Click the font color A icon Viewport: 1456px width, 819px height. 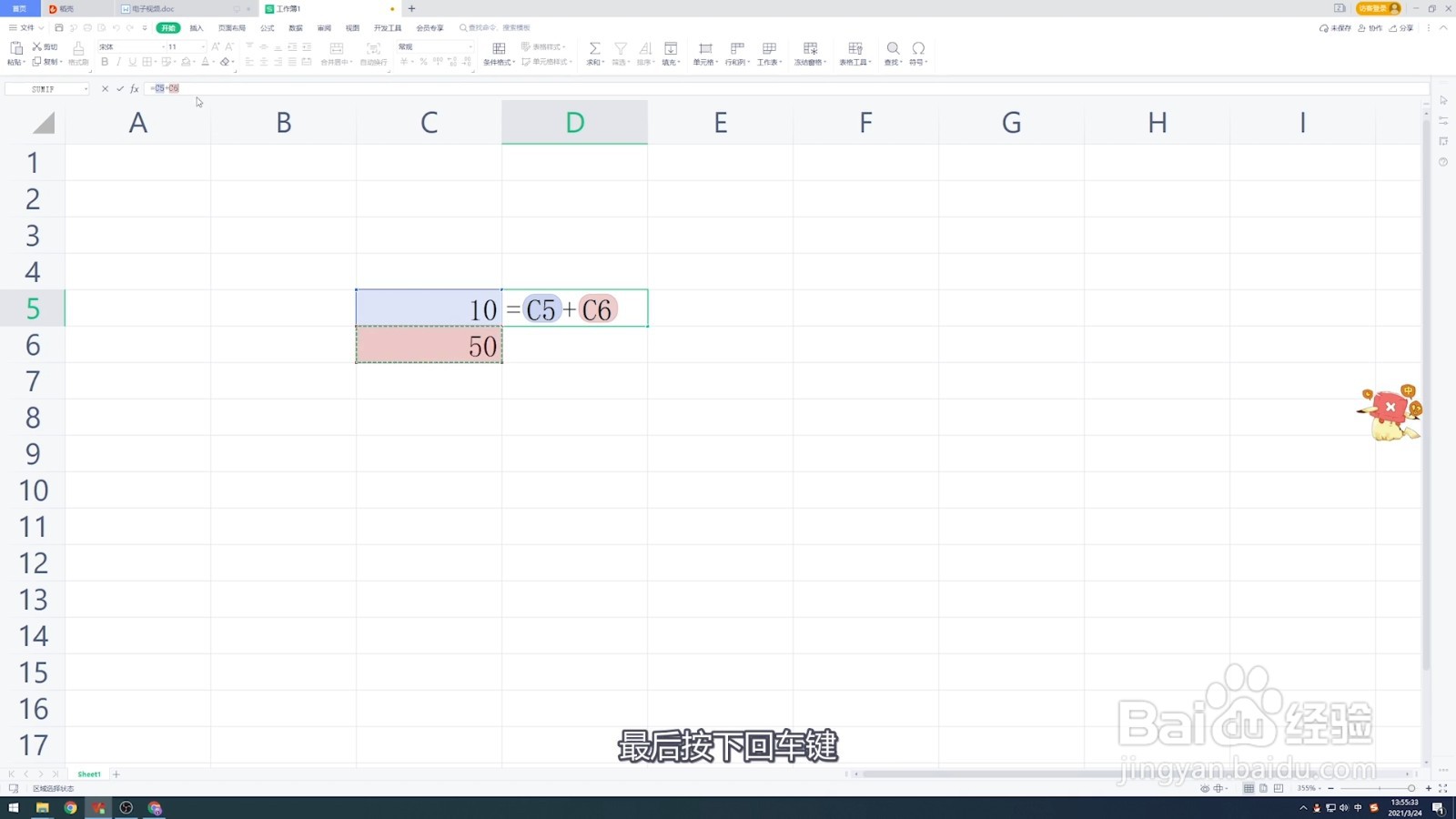tap(205, 62)
